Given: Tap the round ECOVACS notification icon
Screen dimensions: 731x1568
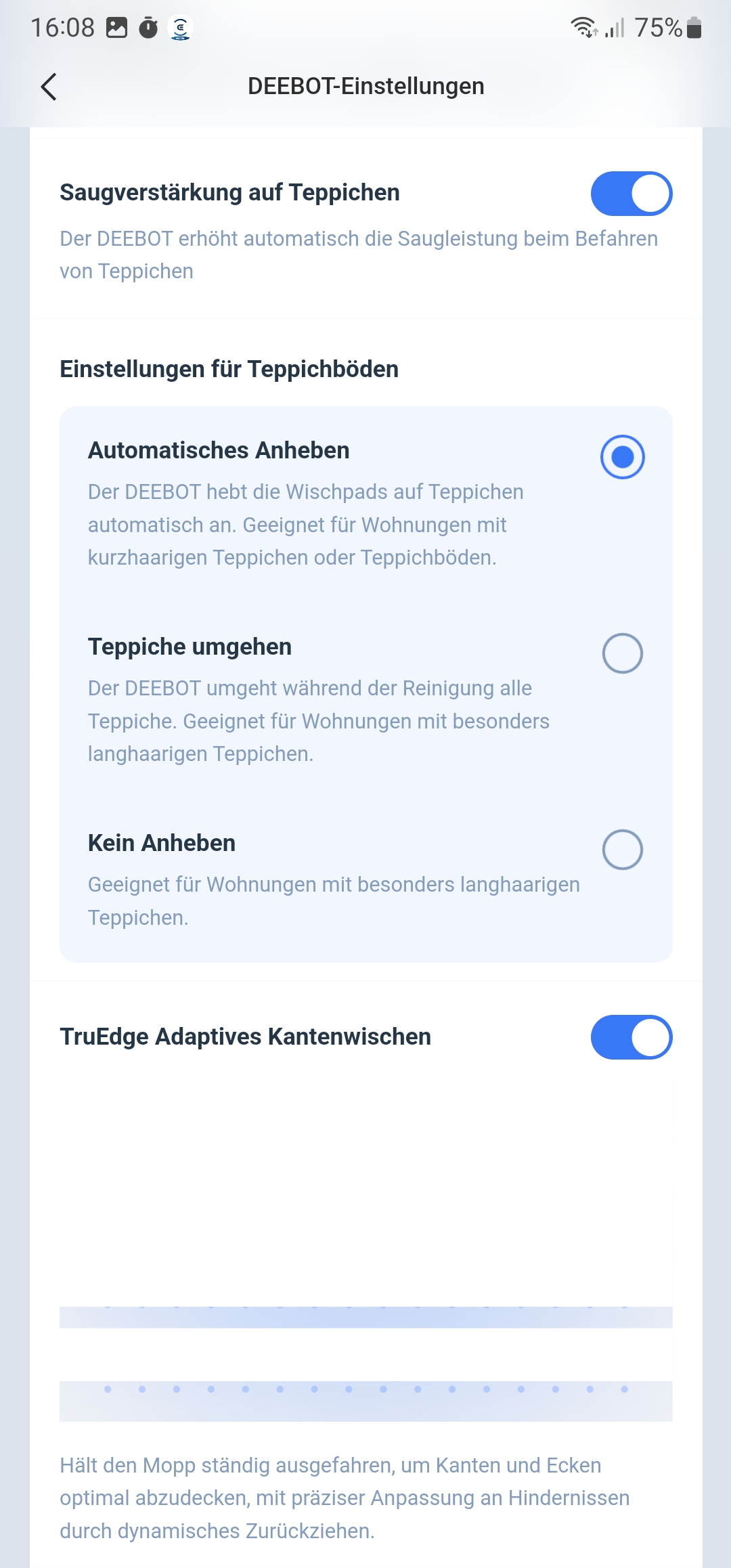Looking at the screenshot, I should [180, 28].
